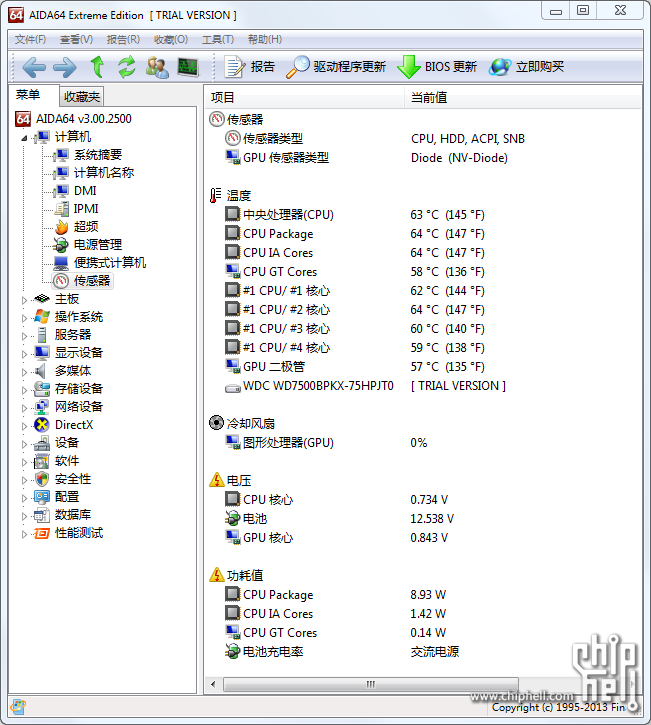The image size is (651, 725).
Task: Click the 报告 report toolbar button
Action: (x=250, y=67)
